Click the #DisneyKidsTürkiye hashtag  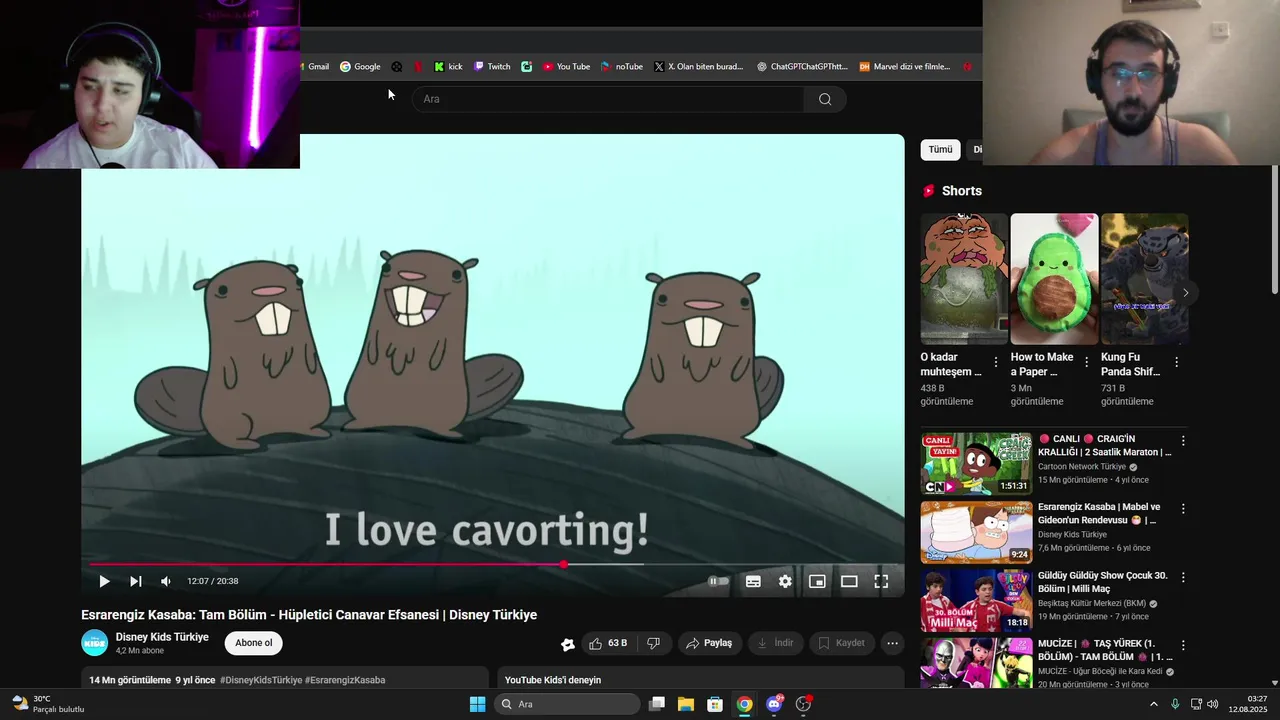[x=261, y=680]
